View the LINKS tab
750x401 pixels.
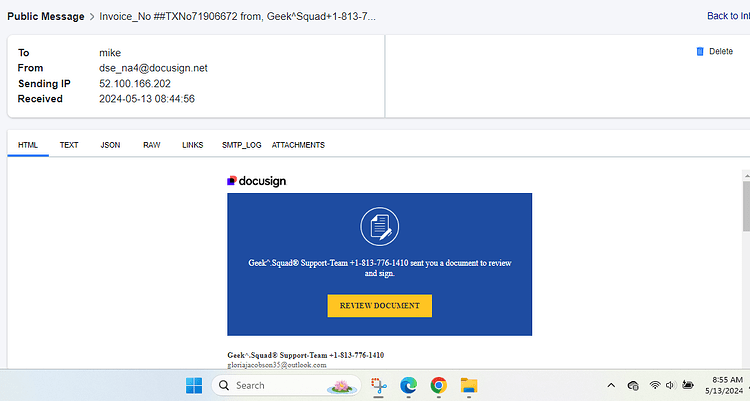point(192,145)
